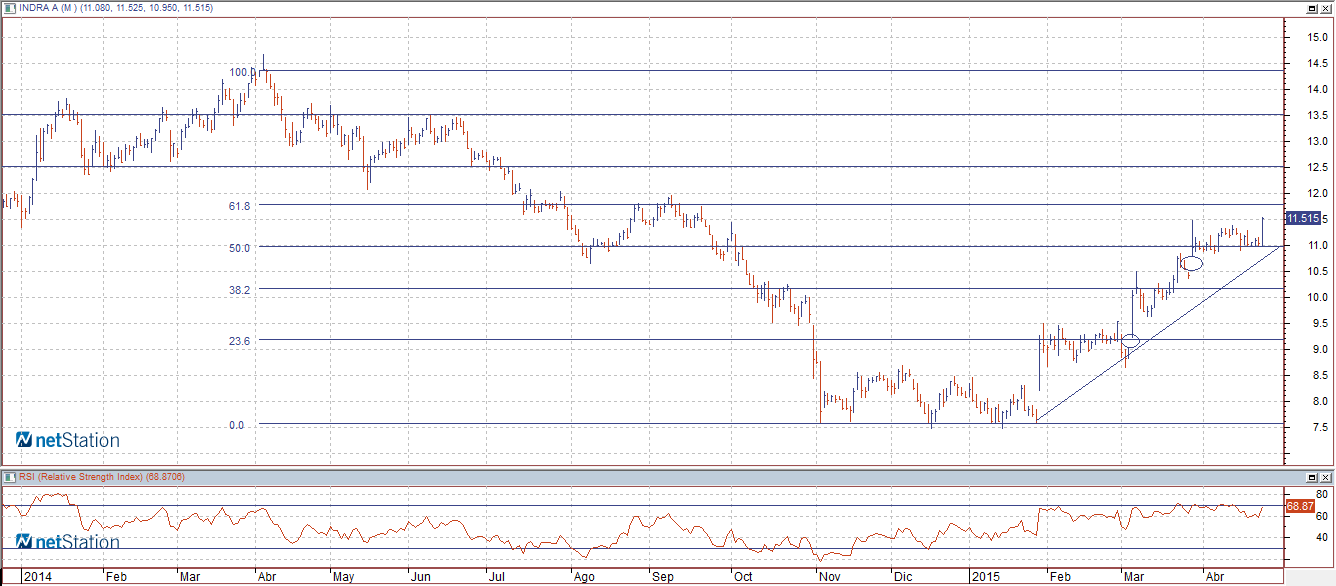Select the INDRA A (M) title text
Image resolution: width=1336 pixels, height=586 pixels.
coord(47,8)
